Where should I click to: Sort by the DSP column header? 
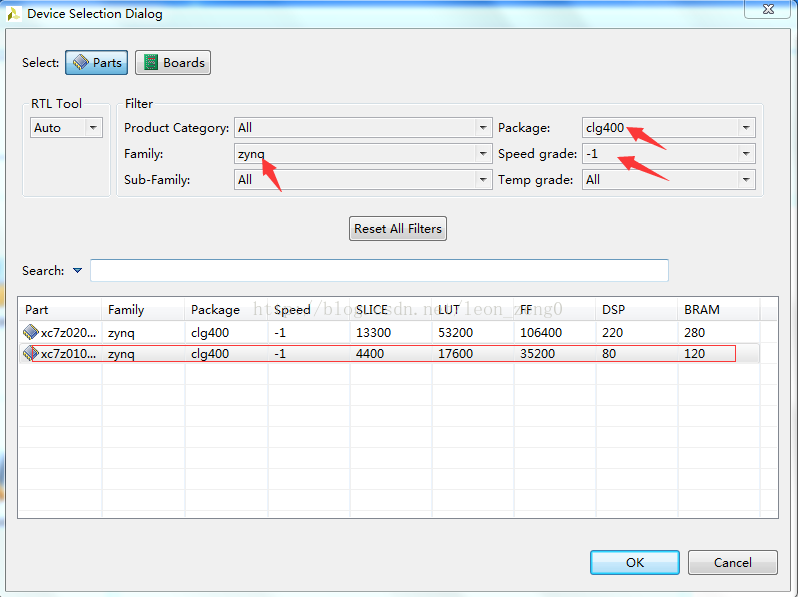(637, 309)
